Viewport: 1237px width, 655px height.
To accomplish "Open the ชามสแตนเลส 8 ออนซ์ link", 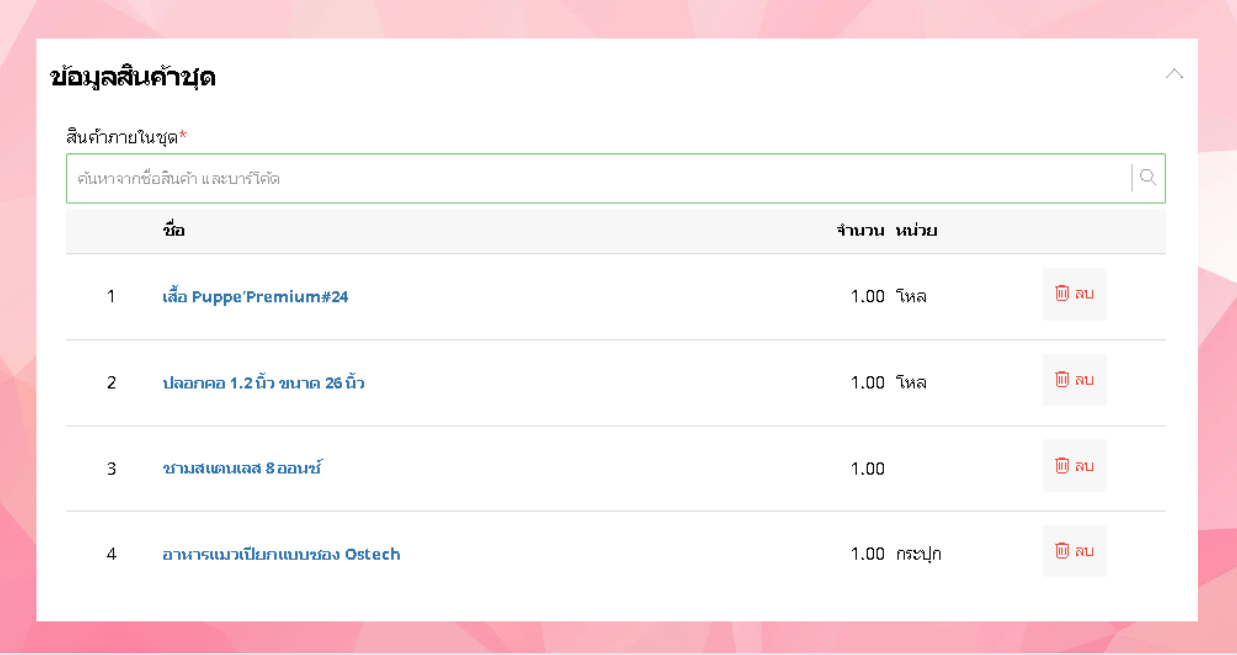I will pos(242,468).
